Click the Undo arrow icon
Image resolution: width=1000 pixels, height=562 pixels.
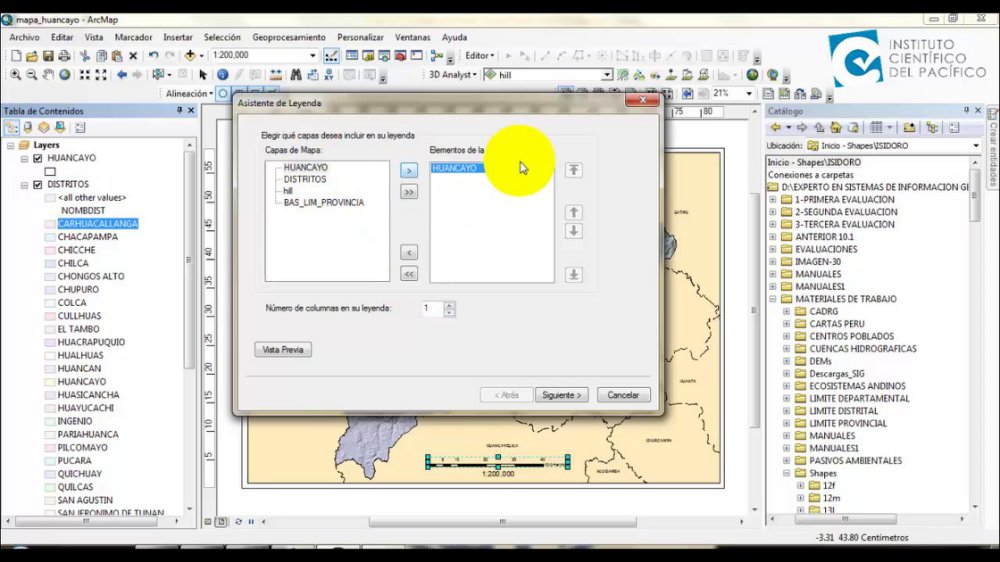tap(153, 56)
